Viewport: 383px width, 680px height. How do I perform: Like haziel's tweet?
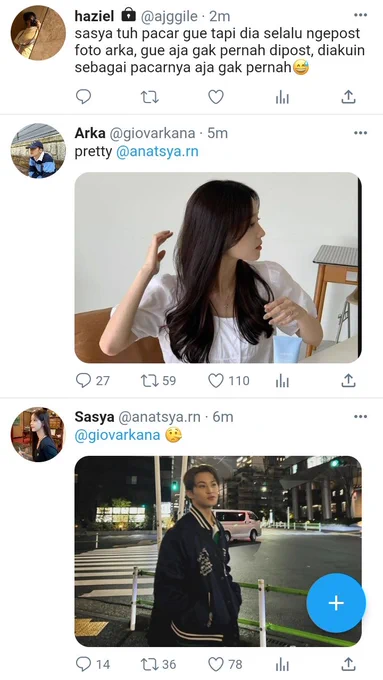click(216, 97)
